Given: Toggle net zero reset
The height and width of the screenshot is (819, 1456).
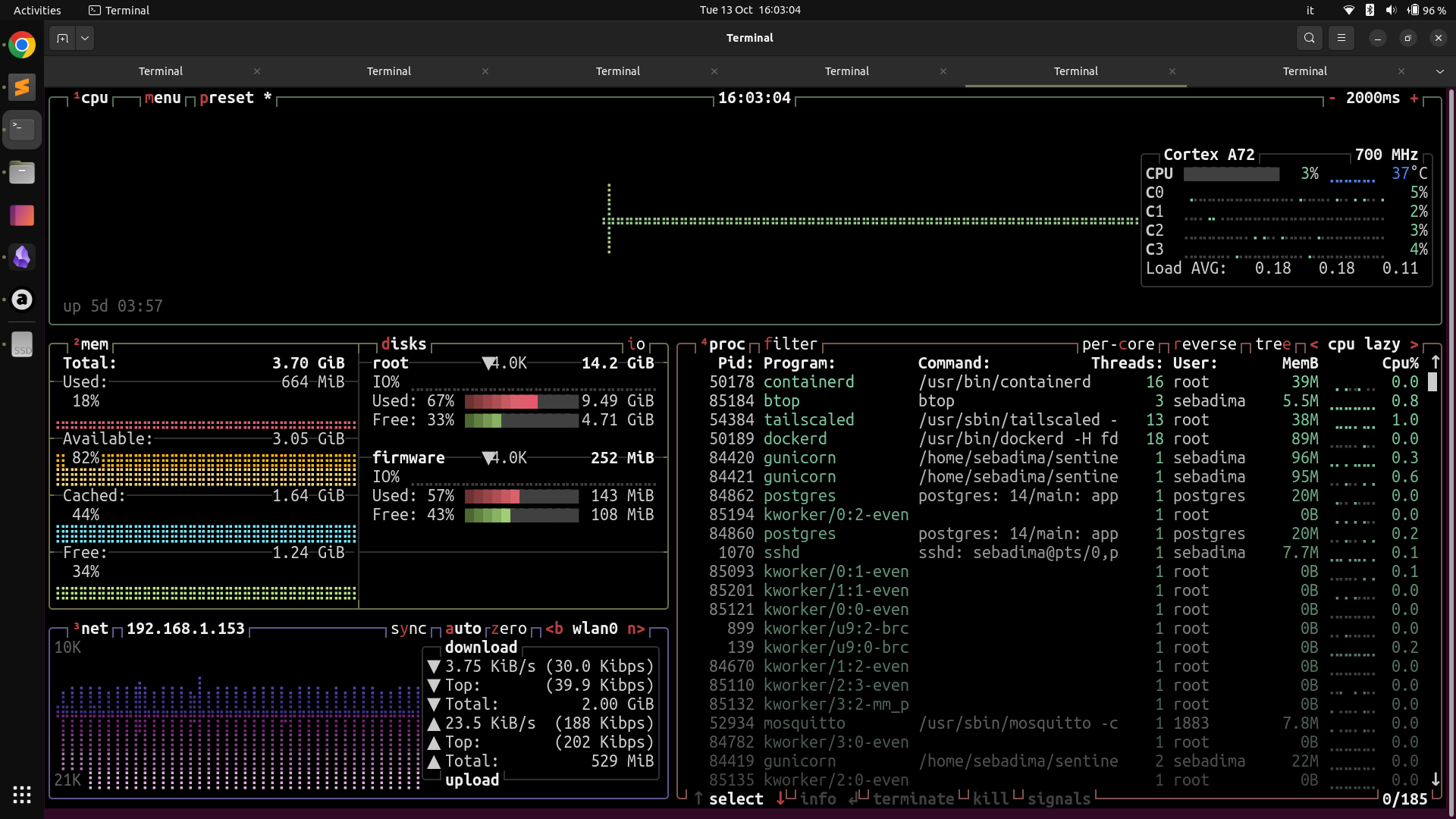Looking at the screenshot, I should [x=508, y=629].
